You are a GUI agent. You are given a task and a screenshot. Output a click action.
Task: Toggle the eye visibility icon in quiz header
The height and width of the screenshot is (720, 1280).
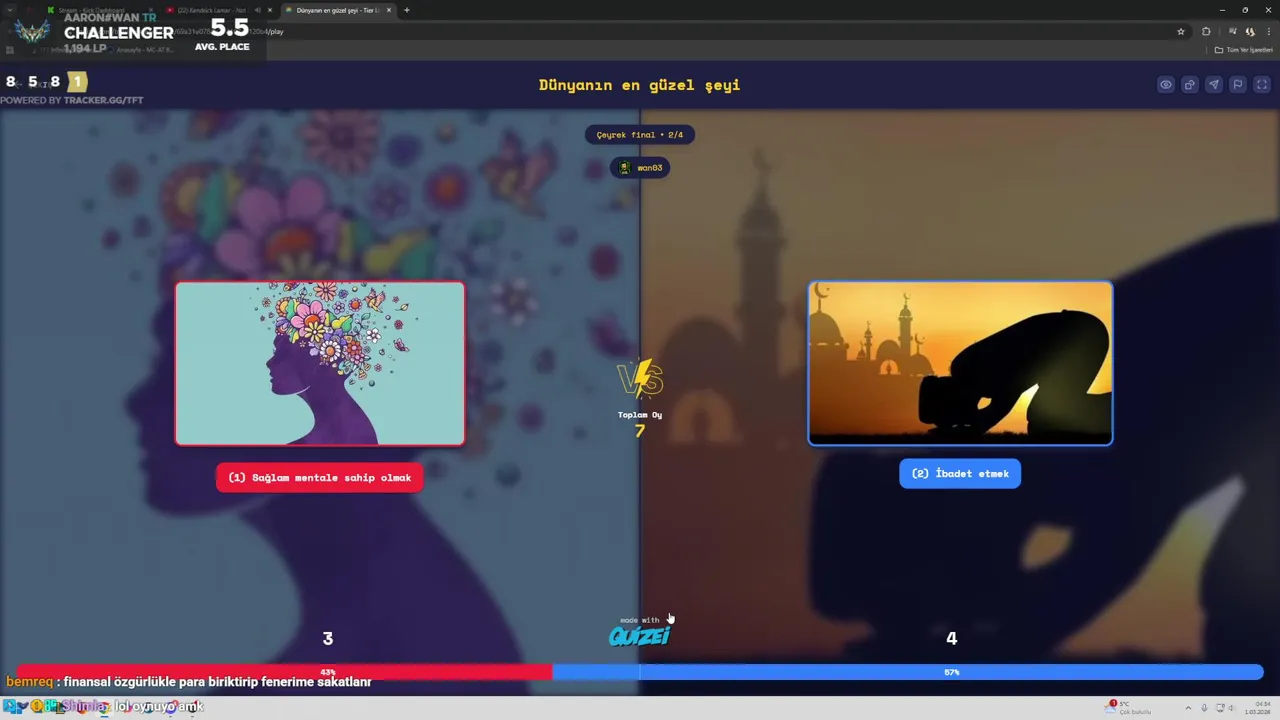(x=1166, y=85)
